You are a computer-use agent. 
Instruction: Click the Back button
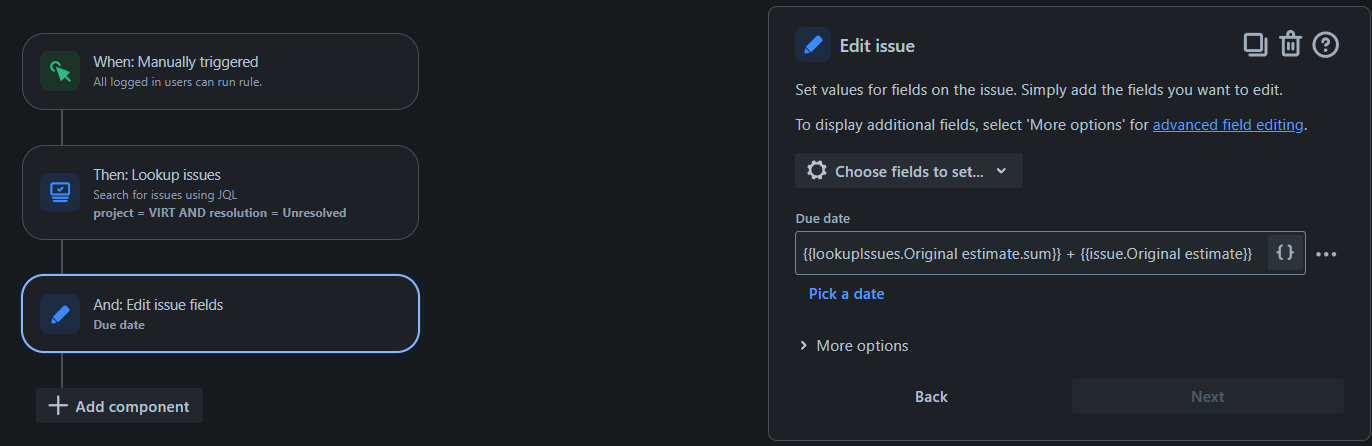tap(931, 397)
